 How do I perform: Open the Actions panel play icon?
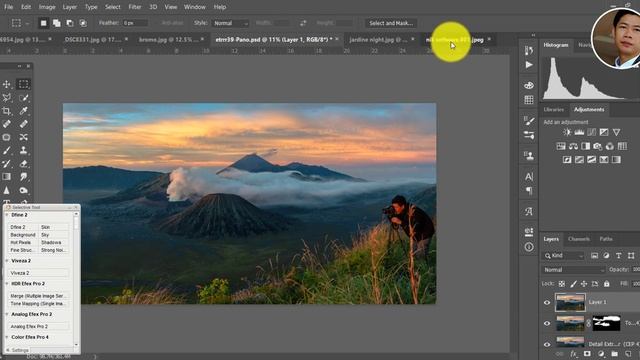[x=529, y=65]
